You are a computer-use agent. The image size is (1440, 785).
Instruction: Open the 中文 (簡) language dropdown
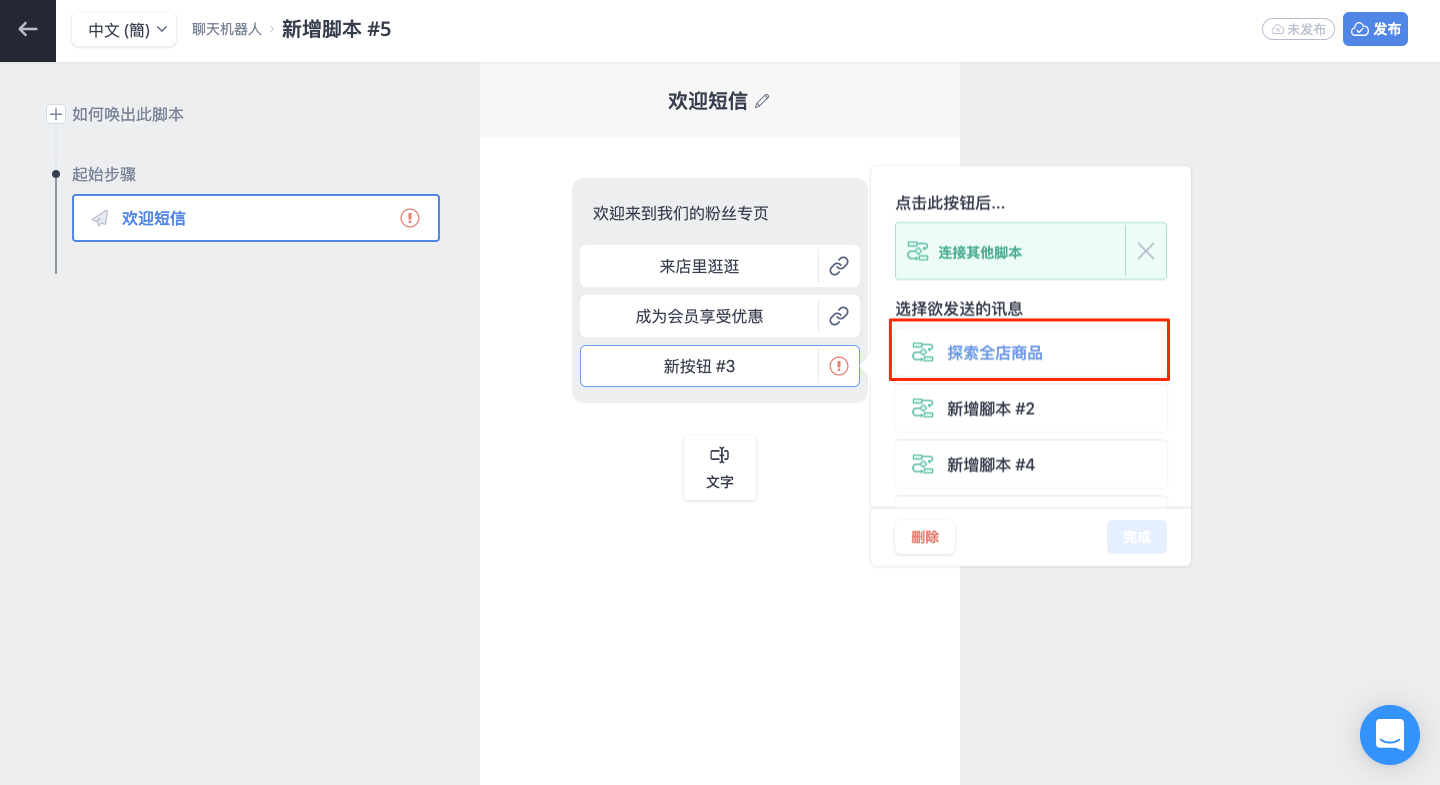[x=124, y=29]
